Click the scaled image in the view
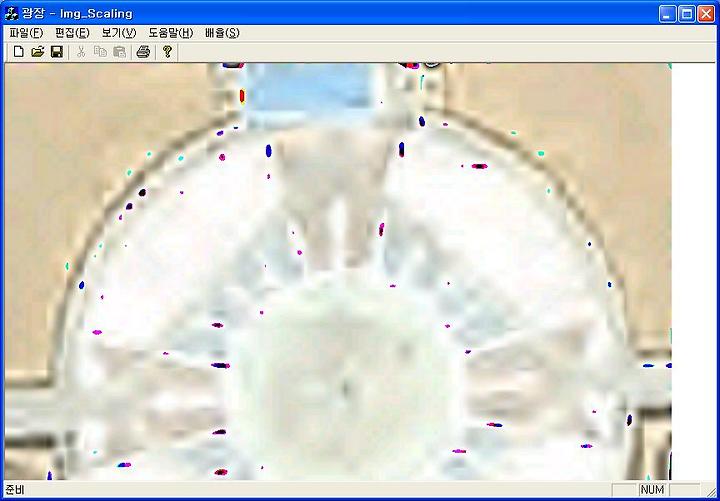 coord(338,271)
